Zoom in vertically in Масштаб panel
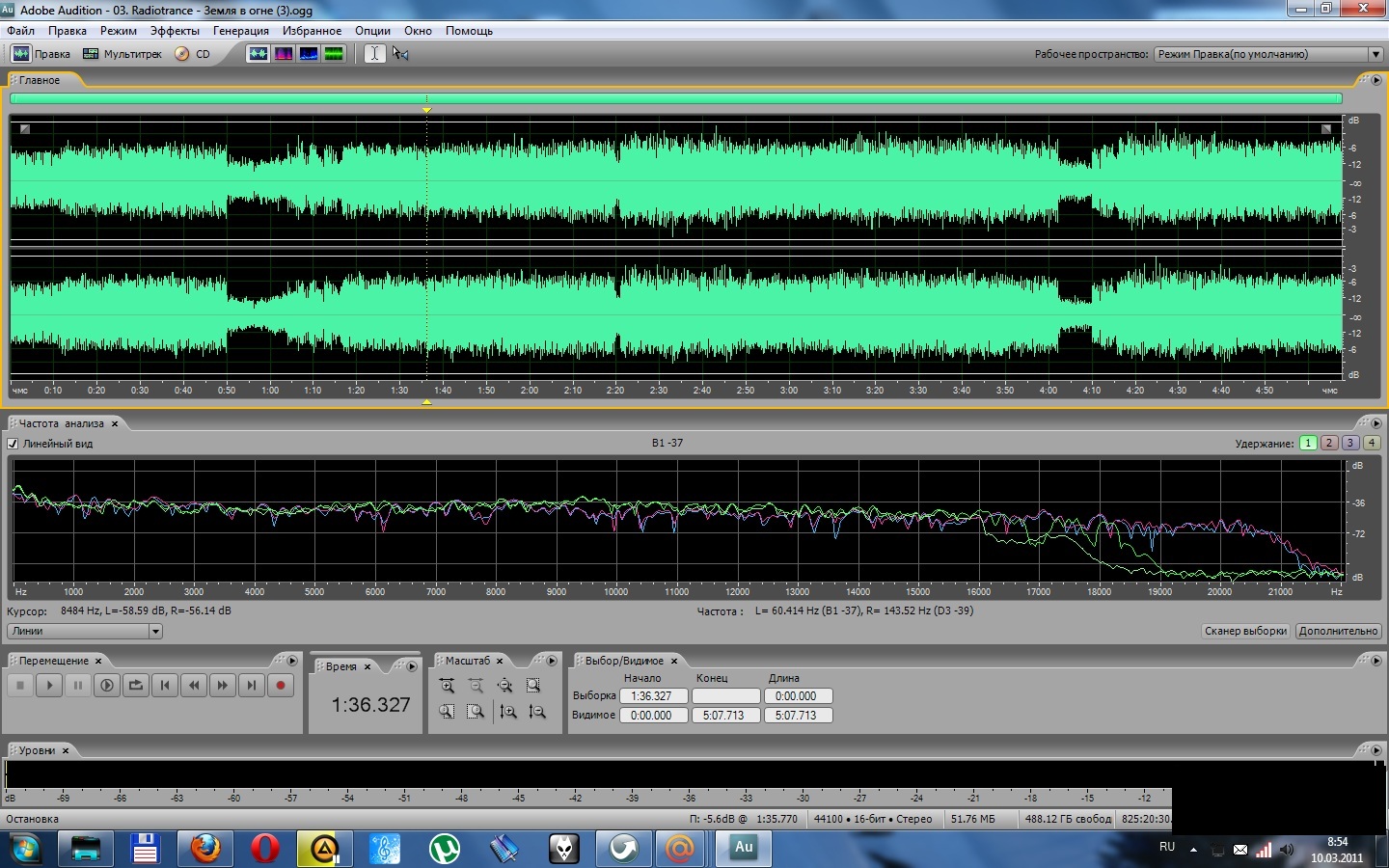1389x868 pixels. [x=508, y=712]
